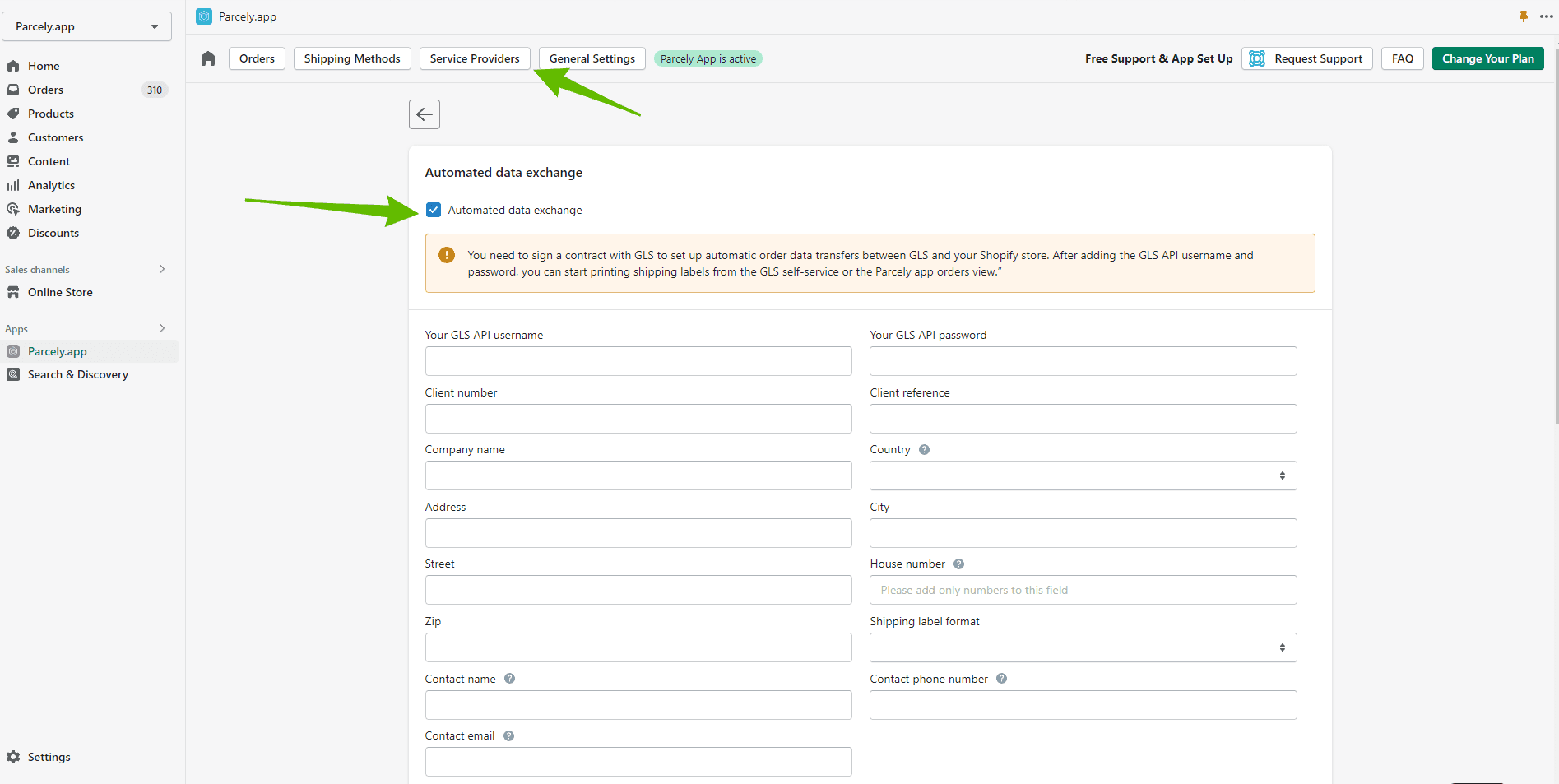This screenshot has width=1559, height=784.
Task: Click the pin icon in top bar
Action: click(x=1524, y=16)
